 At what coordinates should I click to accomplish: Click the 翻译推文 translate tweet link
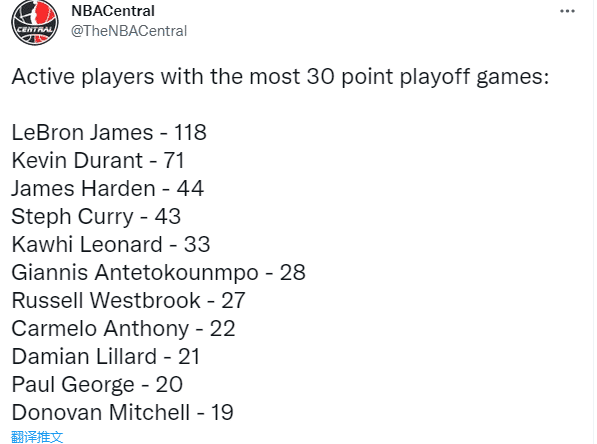pyautogui.click(x=37, y=437)
